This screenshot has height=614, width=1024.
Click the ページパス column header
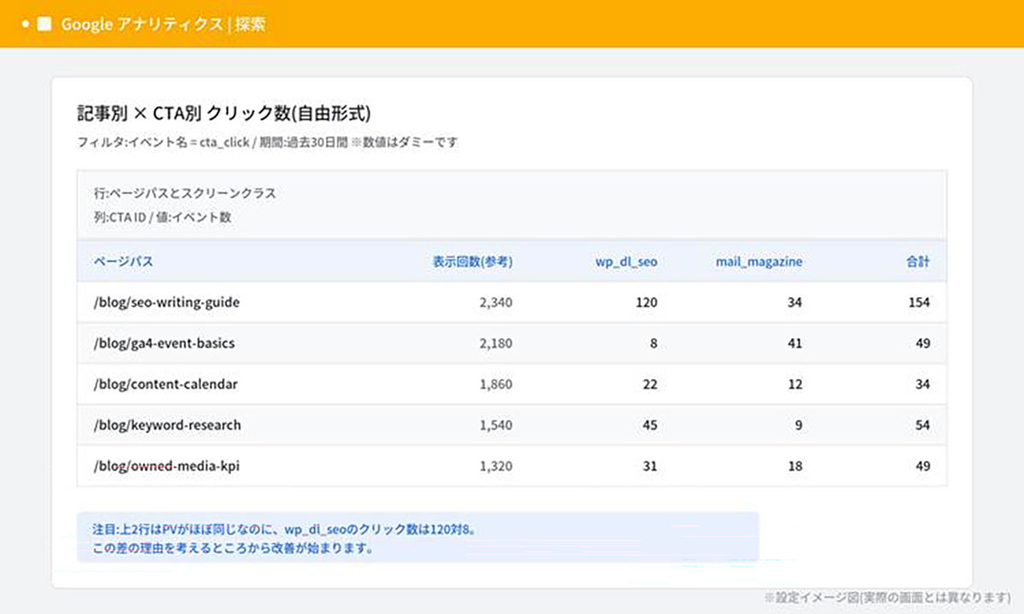pos(123,262)
